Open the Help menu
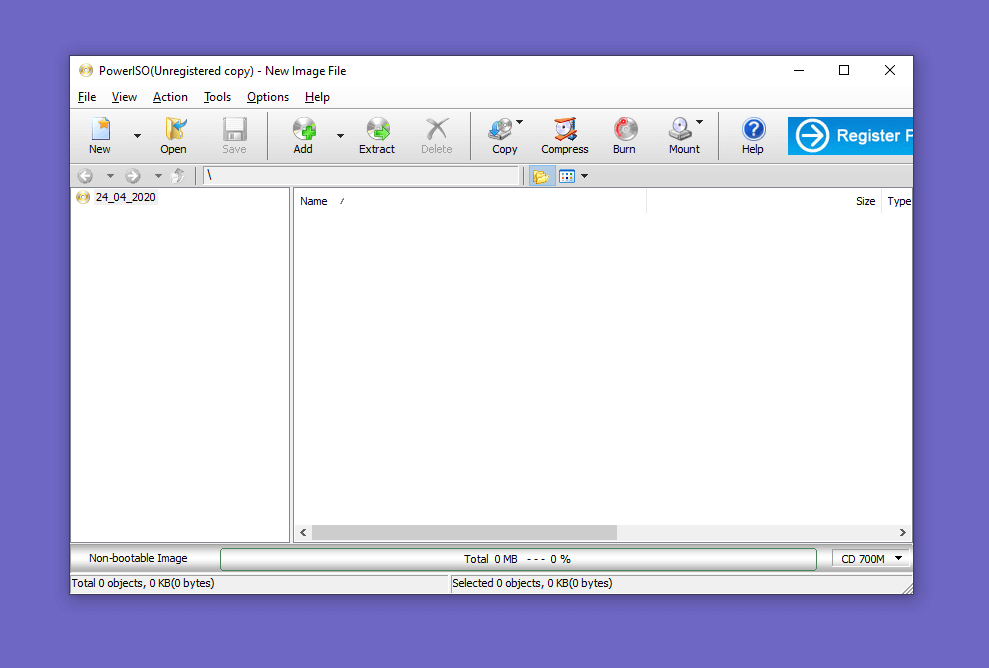Screen dimensions: 989x668 coord(317,97)
